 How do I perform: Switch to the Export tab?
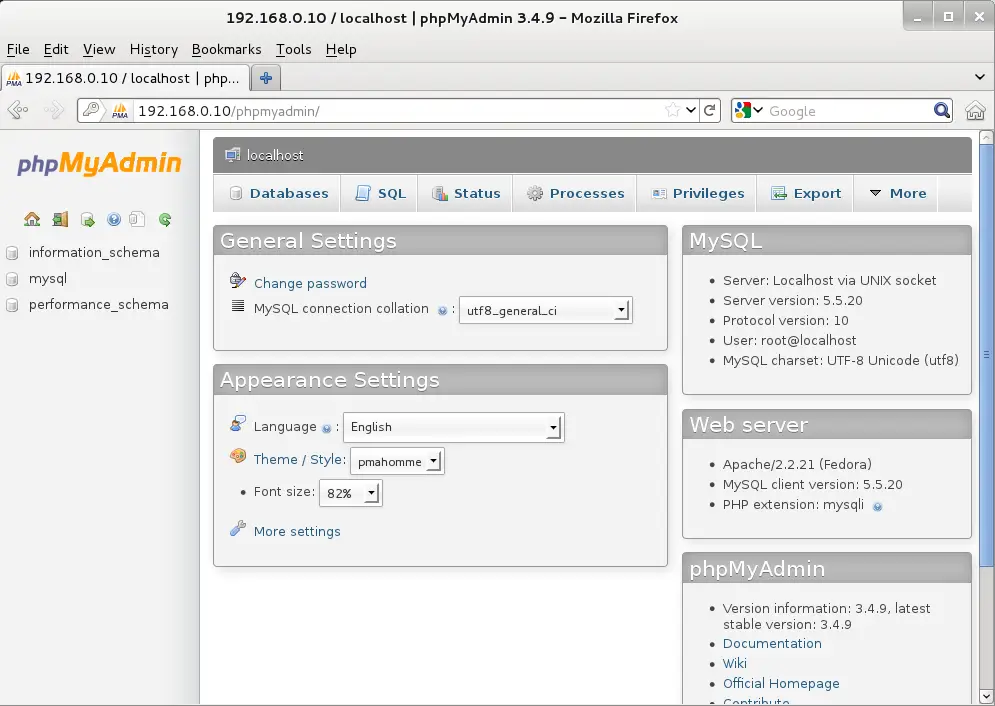click(x=805, y=193)
